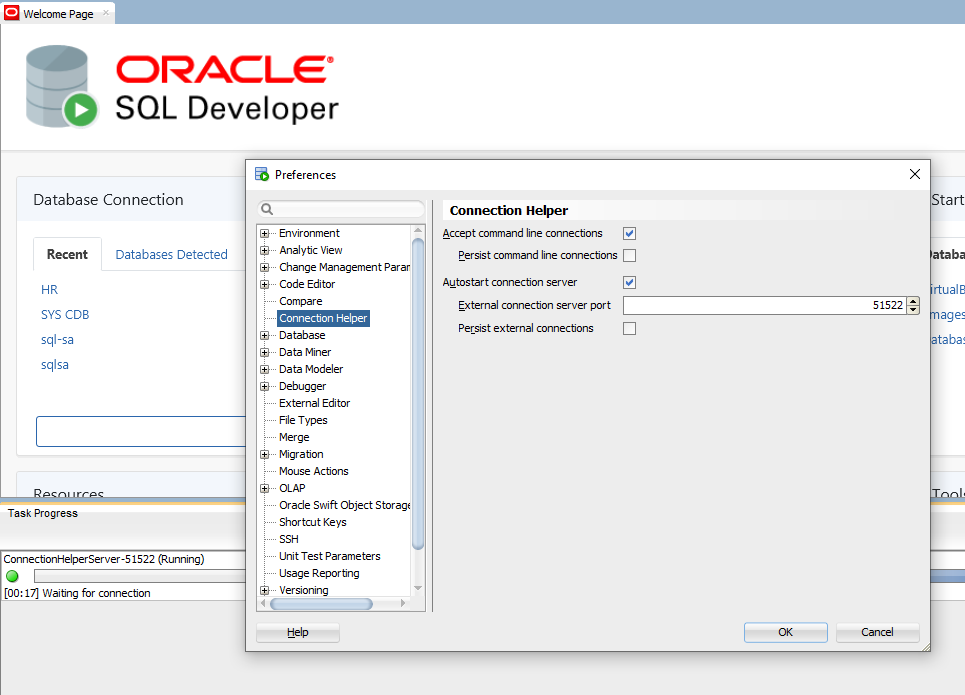Expand the Migration node
The image size is (965, 695).
(x=265, y=454)
